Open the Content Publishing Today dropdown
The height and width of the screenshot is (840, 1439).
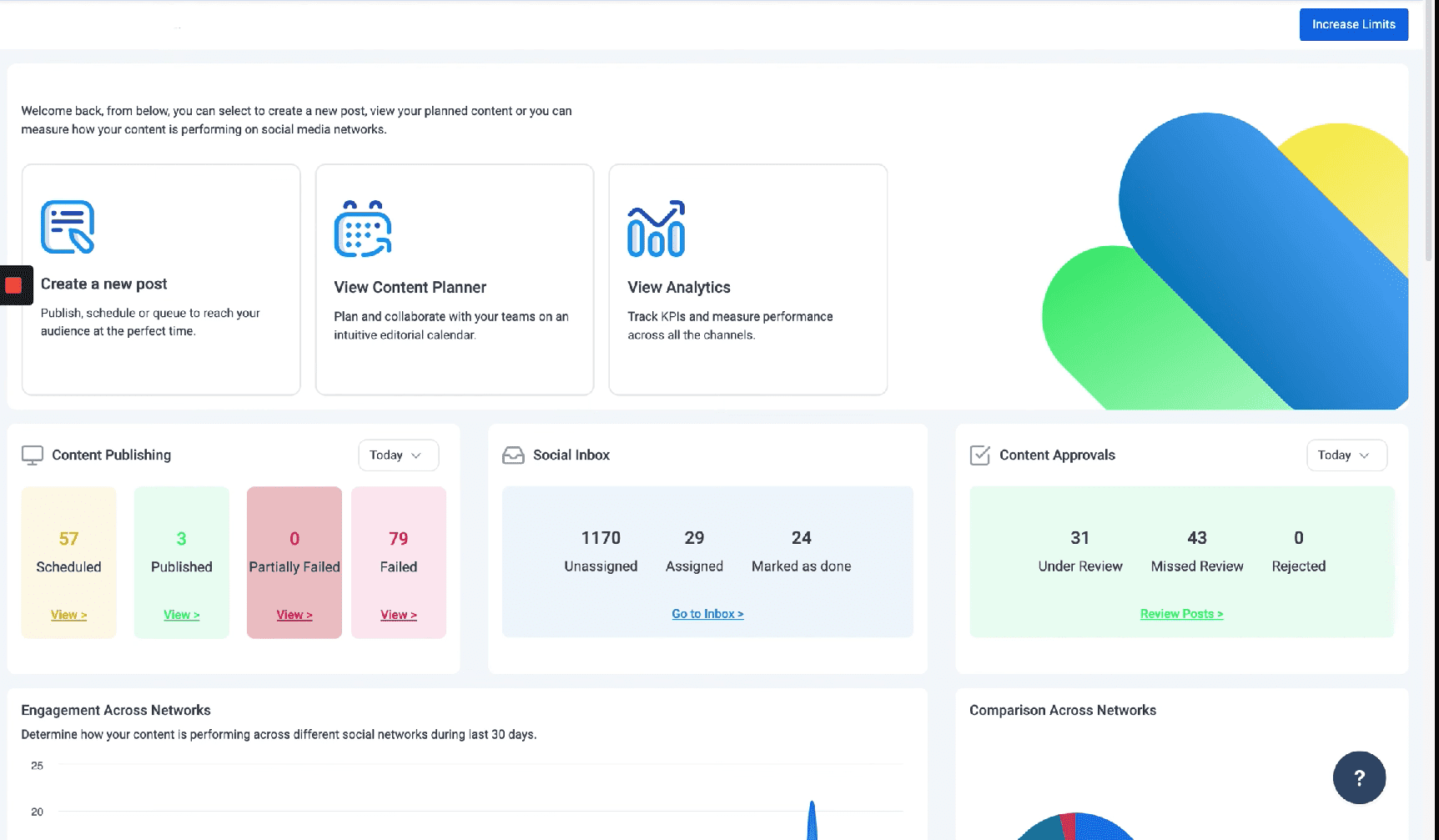pos(398,455)
